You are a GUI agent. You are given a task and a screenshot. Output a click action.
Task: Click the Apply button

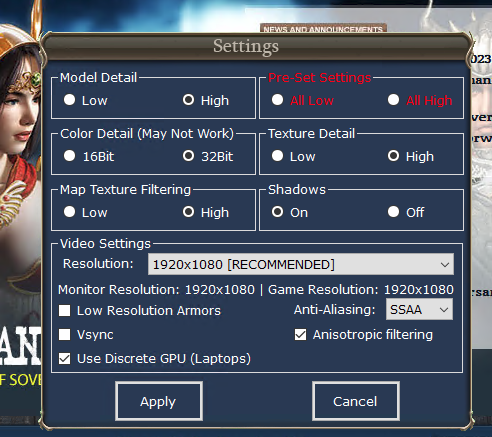tap(159, 401)
